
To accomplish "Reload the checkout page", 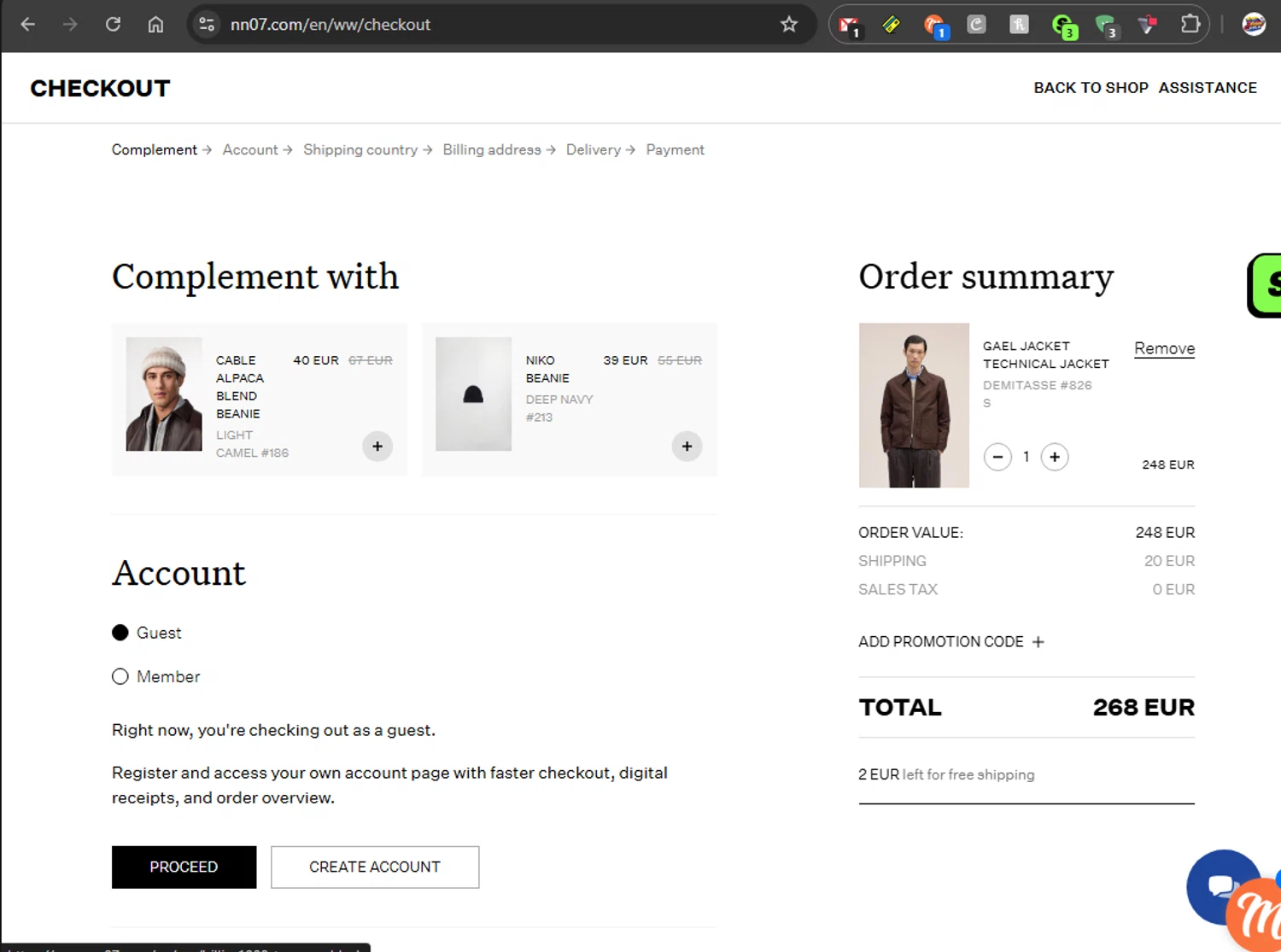I will pos(113,25).
